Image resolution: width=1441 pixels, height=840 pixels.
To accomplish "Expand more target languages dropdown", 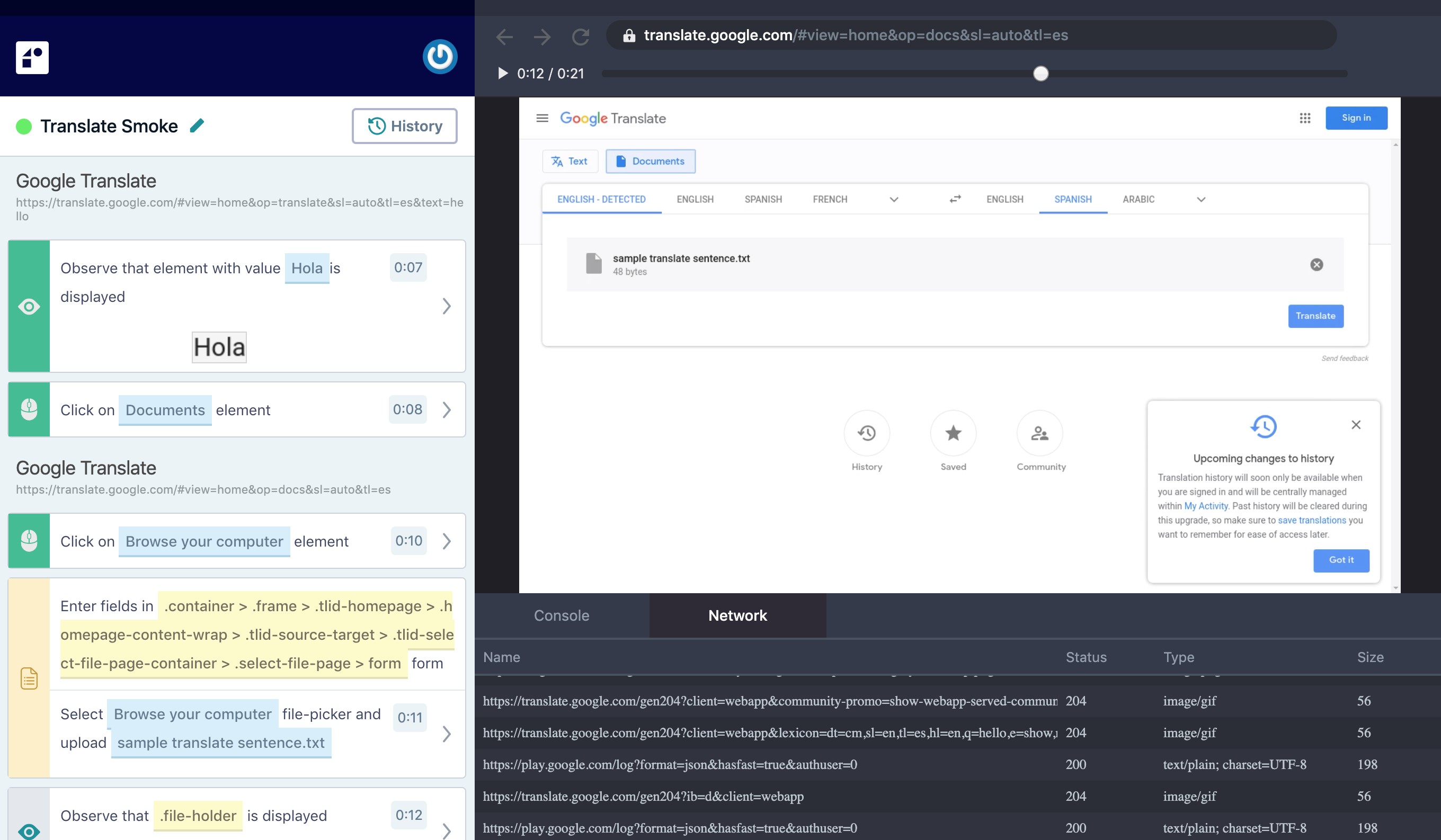I will tap(1201, 200).
